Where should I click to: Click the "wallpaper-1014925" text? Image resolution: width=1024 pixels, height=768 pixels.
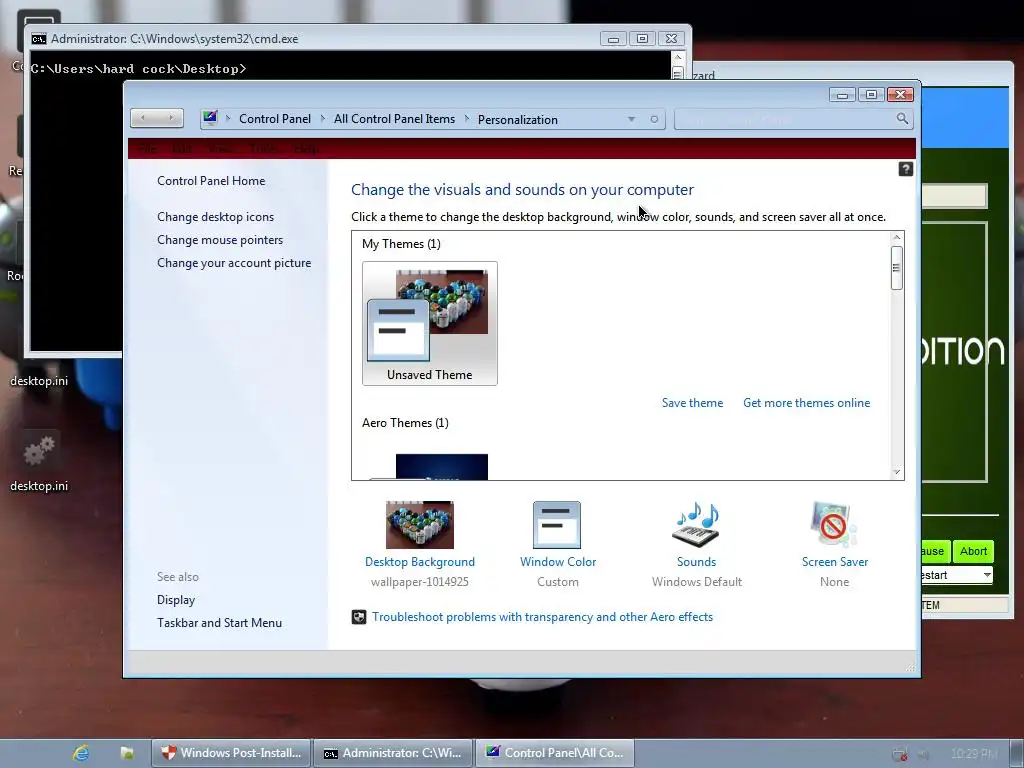click(420, 582)
